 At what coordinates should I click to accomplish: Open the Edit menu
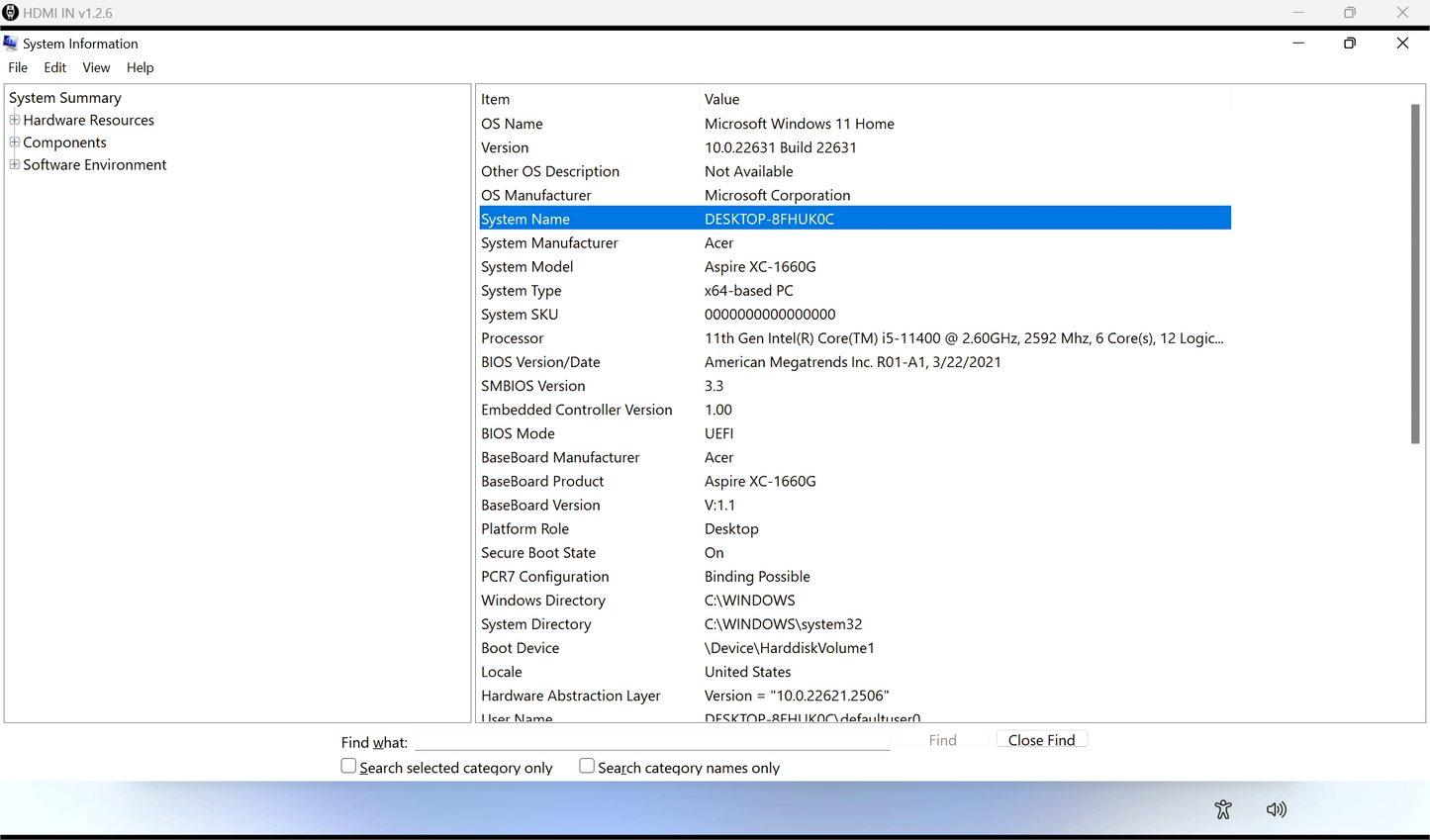[55, 67]
